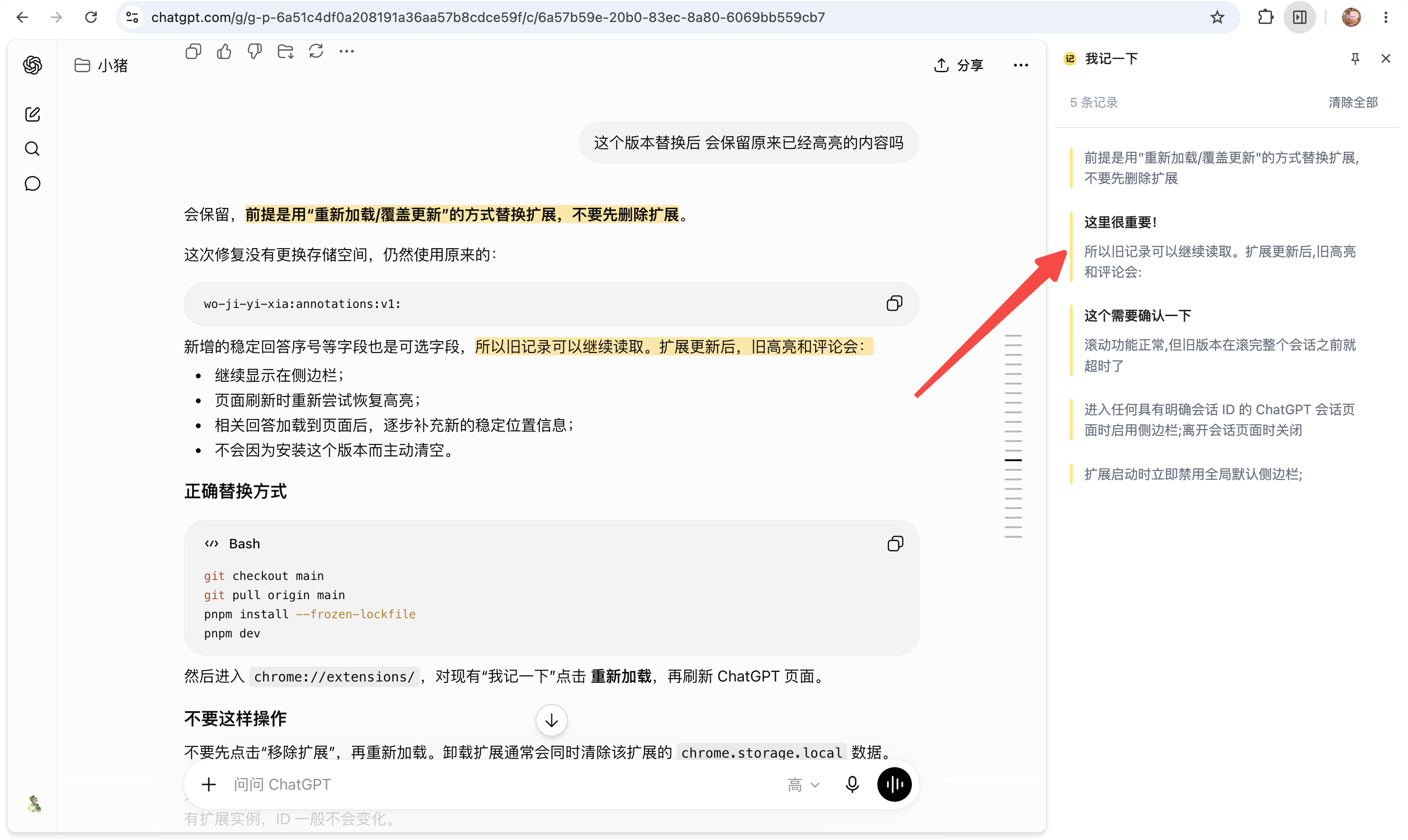Give thumbs up to the response
The image size is (1408, 840).
pos(224,52)
